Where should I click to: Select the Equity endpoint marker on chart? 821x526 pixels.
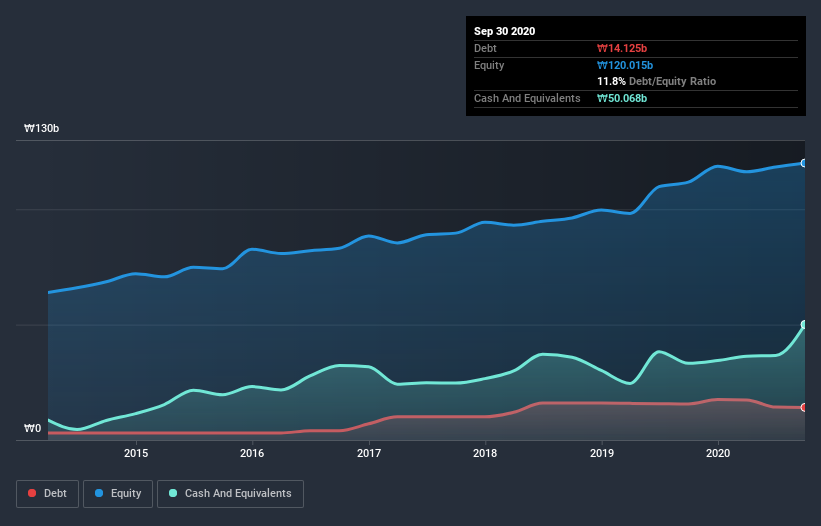804,163
